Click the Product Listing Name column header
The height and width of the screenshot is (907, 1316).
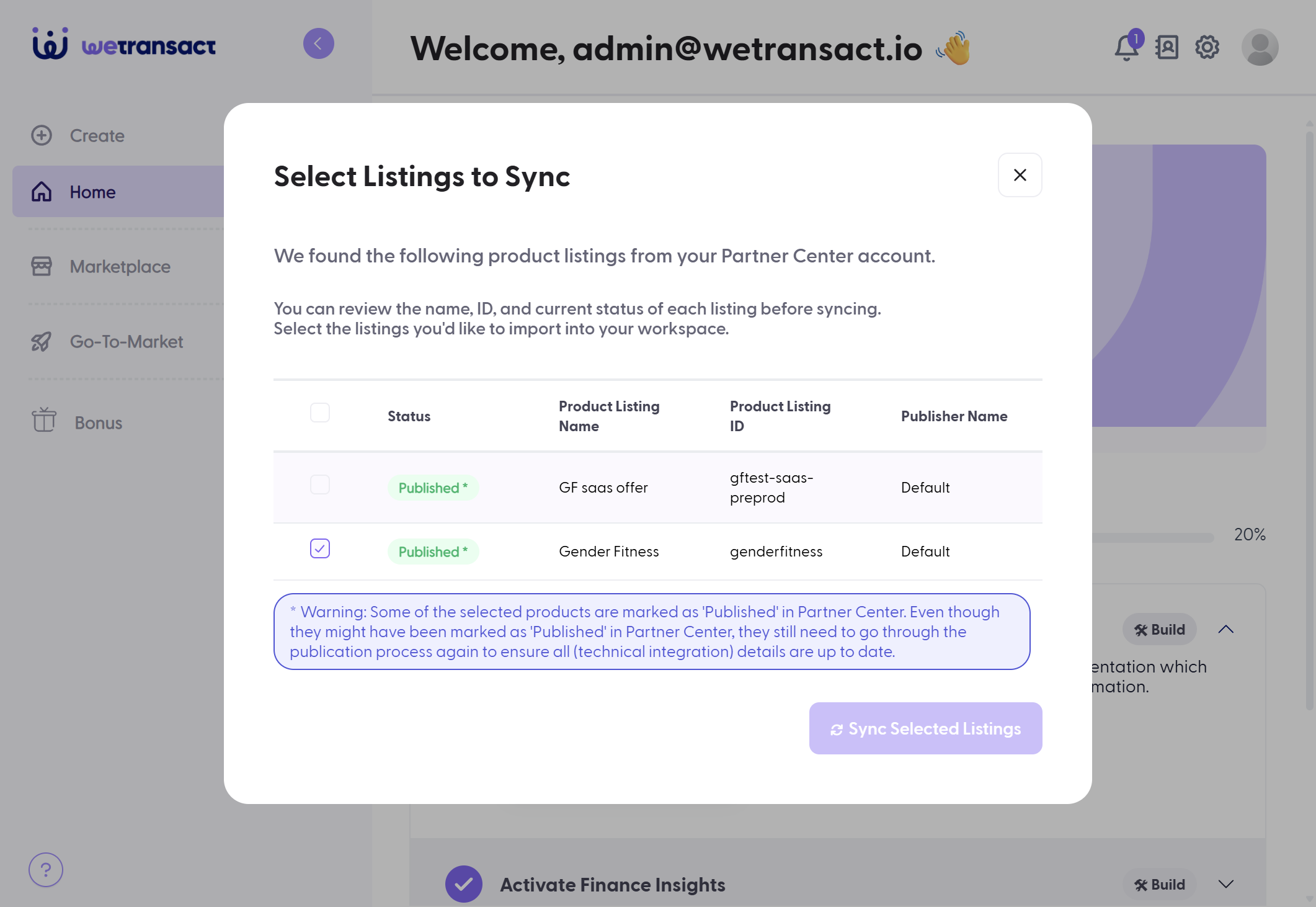[609, 416]
